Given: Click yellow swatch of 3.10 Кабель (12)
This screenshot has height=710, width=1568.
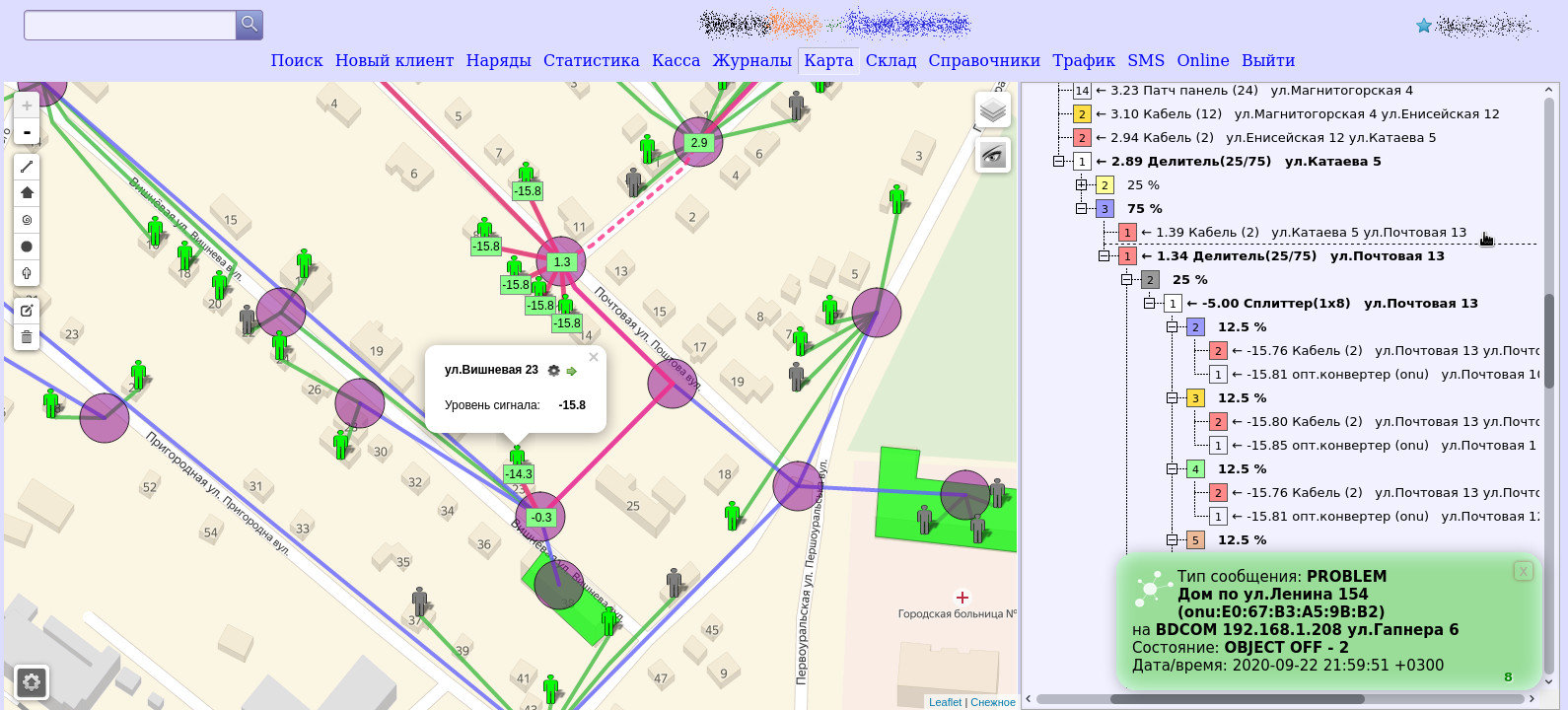Looking at the screenshot, I should (x=1082, y=114).
